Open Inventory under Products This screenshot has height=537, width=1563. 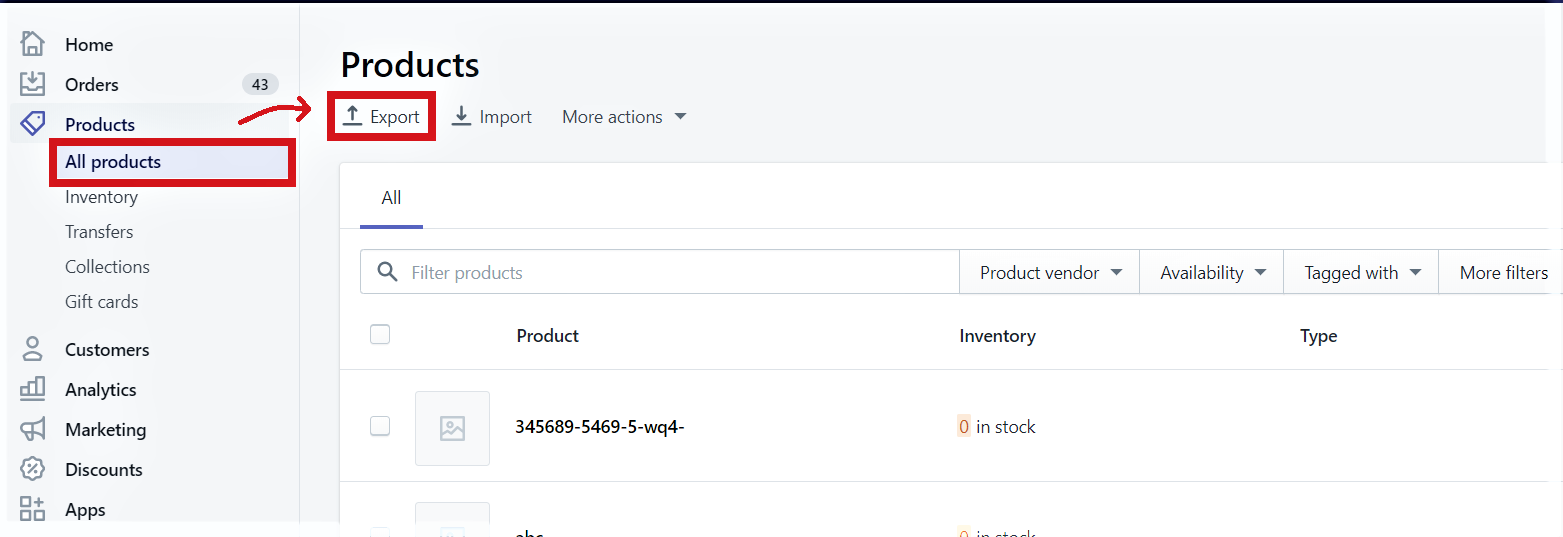pos(101,197)
